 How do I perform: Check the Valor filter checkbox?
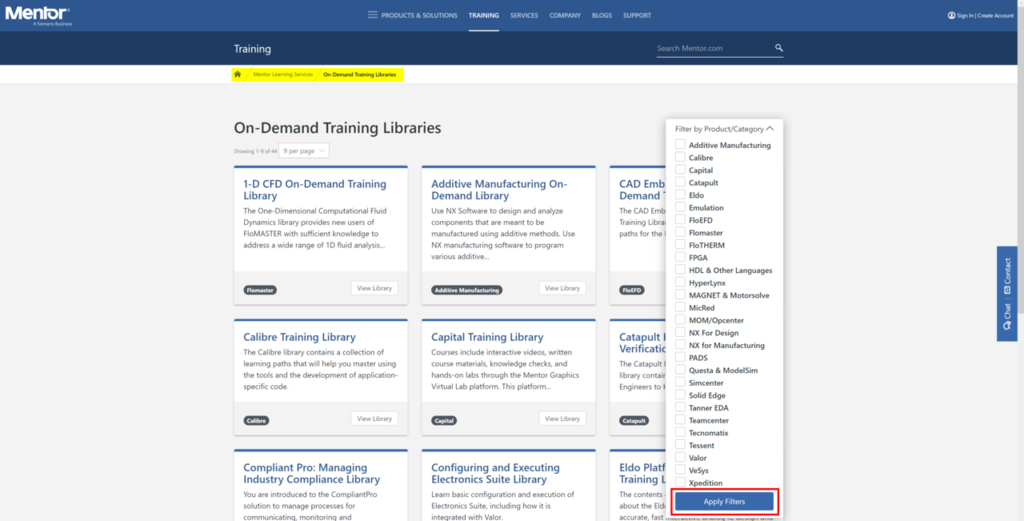pyautogui.click(x=680, y=458)
